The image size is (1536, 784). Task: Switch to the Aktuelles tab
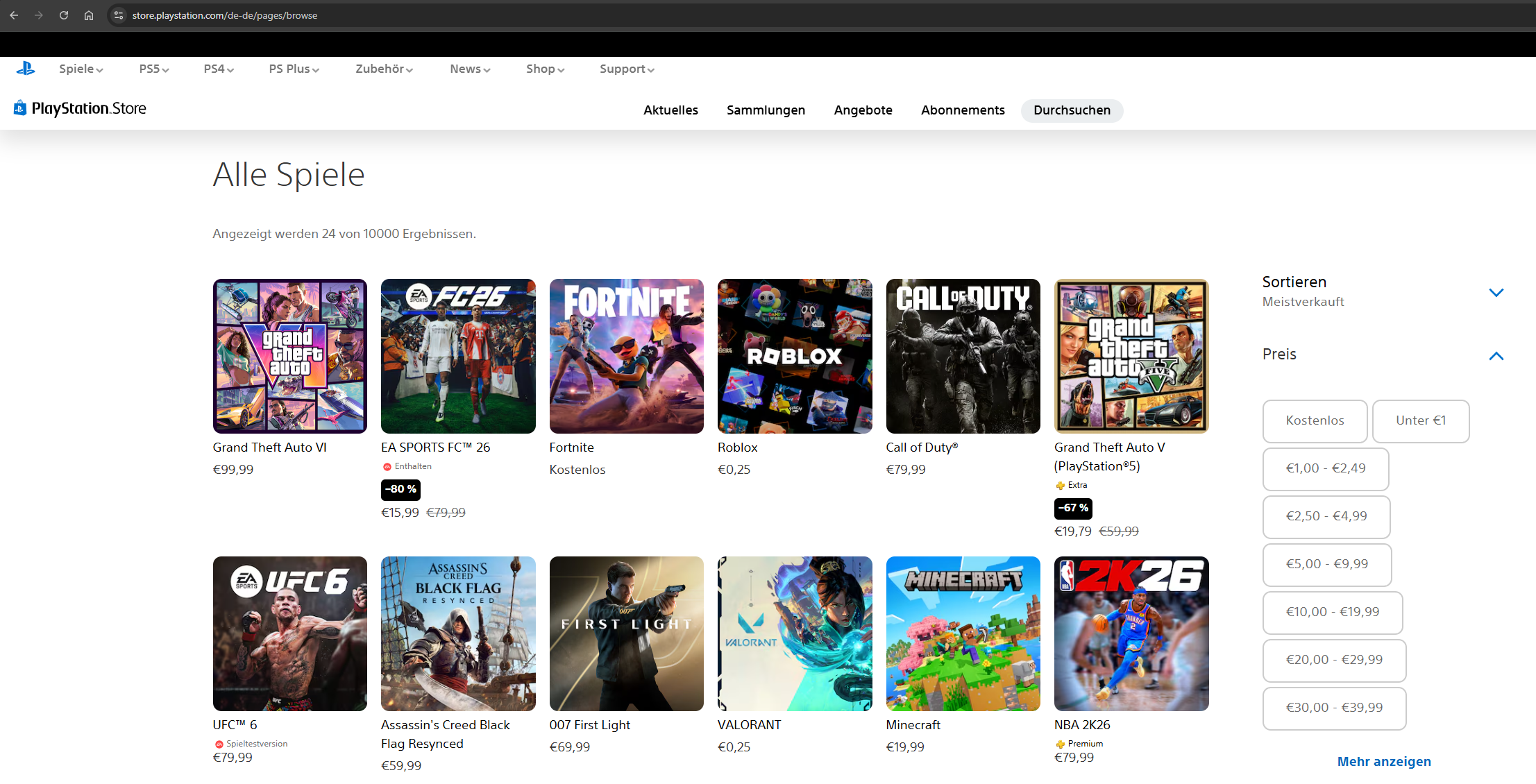point(670,110)
